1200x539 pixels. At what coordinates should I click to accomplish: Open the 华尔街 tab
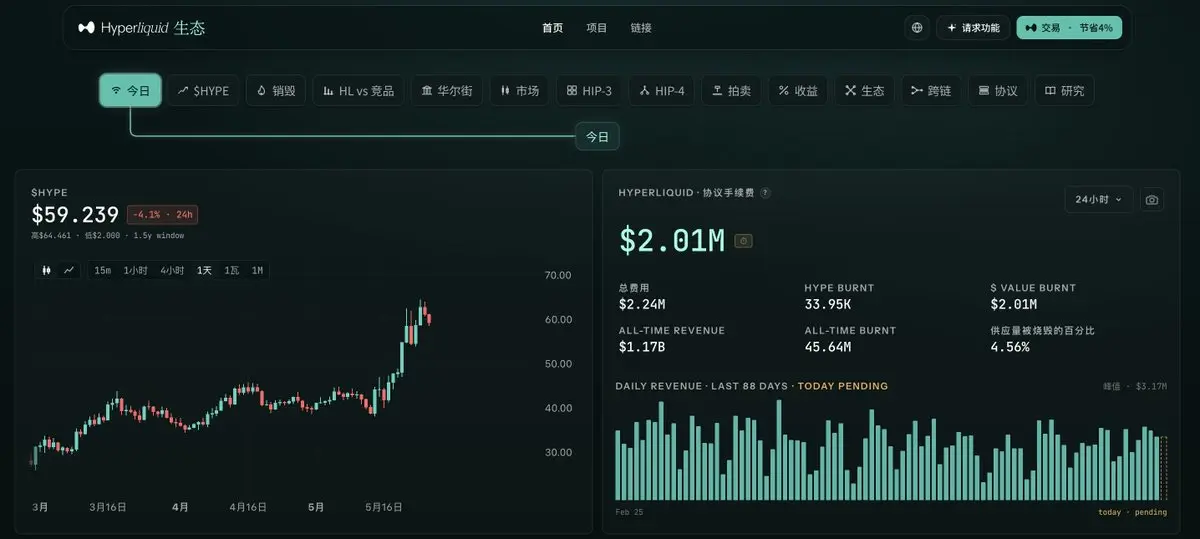pyautogui.click(x=447, y=90)
